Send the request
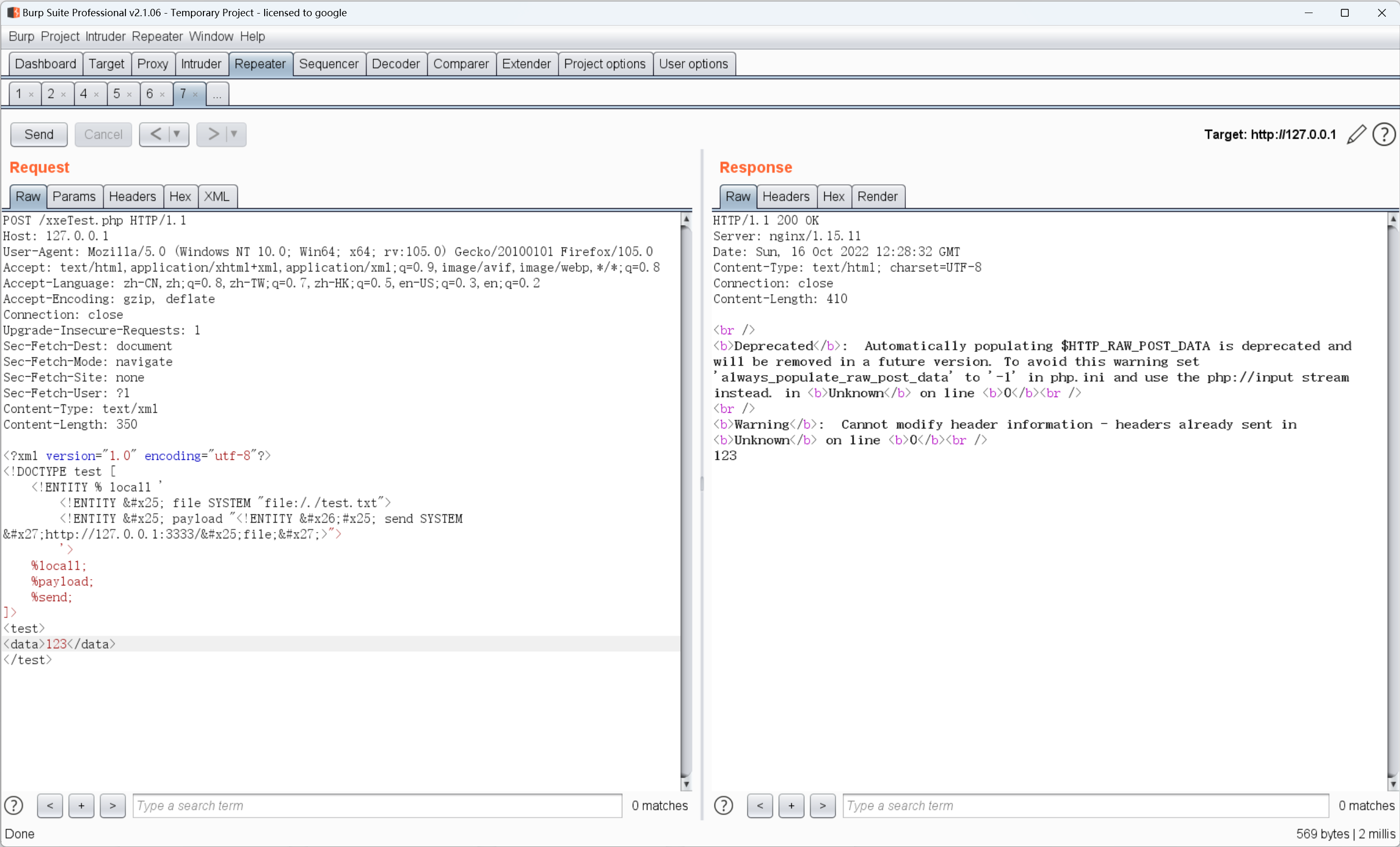Viewport: 1400px width, 847px height. pyautogui.click(x=39, y=135)
